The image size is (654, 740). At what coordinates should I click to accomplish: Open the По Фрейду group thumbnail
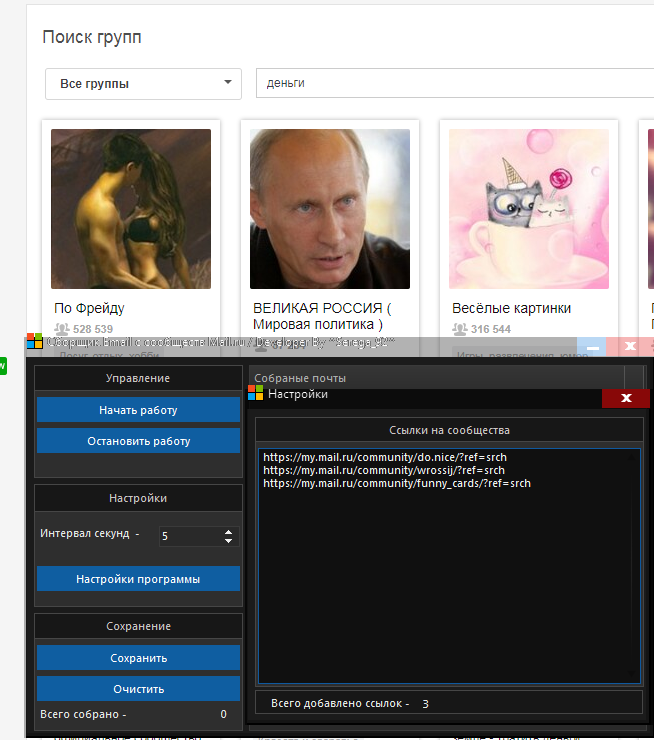click(131, 209)
